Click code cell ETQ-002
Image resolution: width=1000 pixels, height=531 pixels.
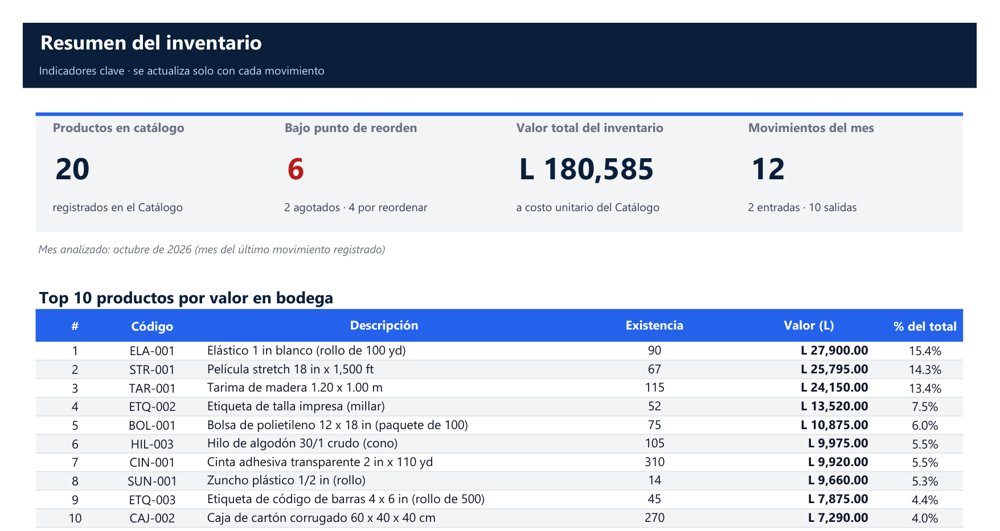[152, 407]
